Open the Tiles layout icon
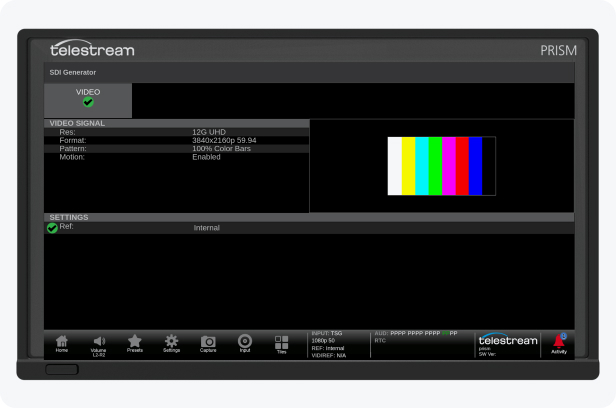The image size is (616, 408). (281, 345)
